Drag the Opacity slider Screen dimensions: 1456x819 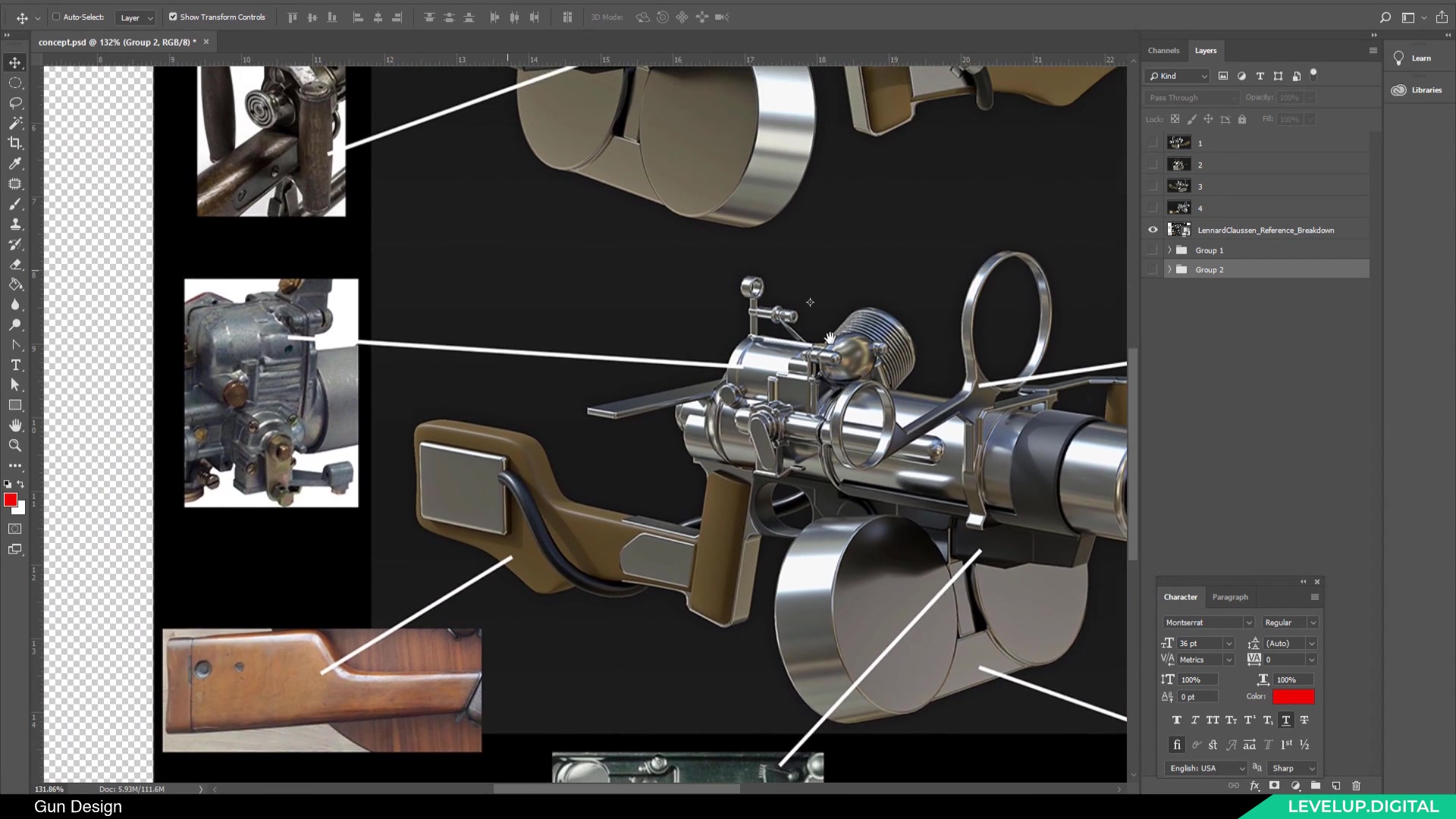tap(1258, 97)
